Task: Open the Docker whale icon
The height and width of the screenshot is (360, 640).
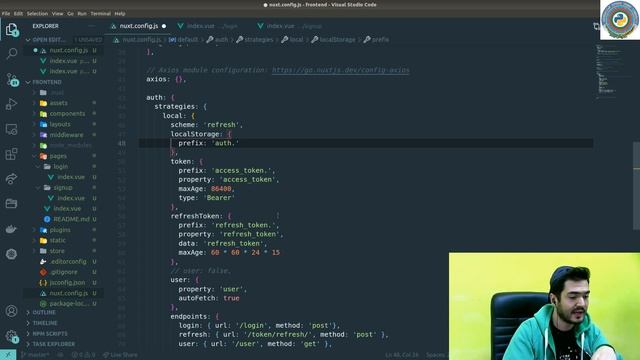Action: [11, 229]
